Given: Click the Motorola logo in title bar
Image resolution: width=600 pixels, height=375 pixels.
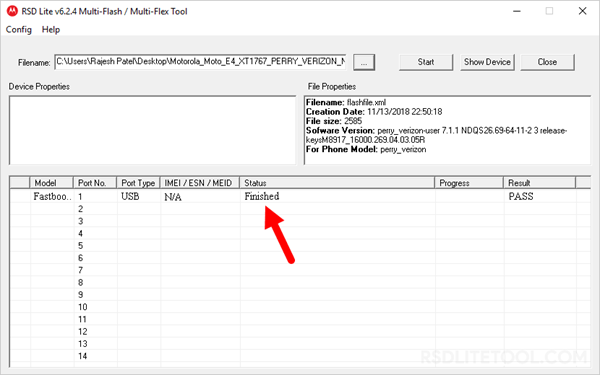Looking at the screenshot, I should [12, 11].
